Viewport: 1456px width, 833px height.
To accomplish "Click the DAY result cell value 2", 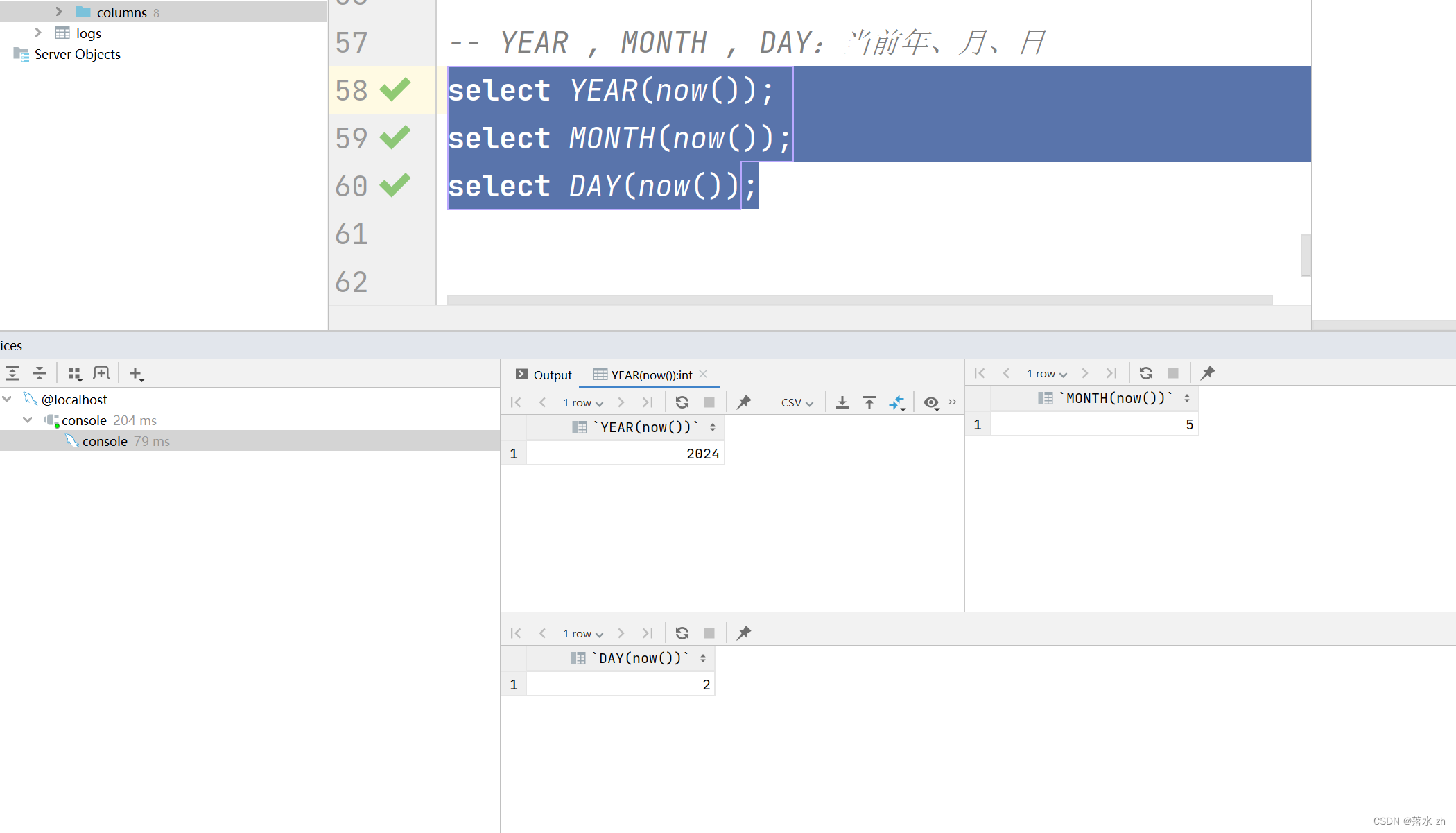I will coord(621,685).
